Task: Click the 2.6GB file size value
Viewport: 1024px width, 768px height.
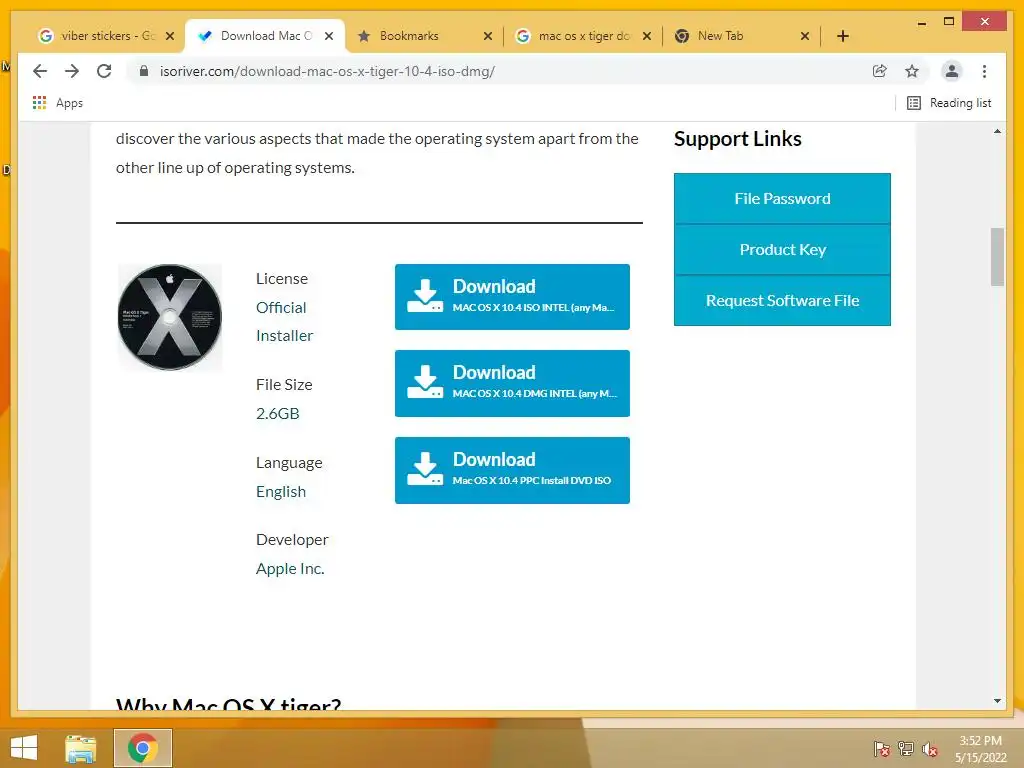Action: [x=278, y=413]
